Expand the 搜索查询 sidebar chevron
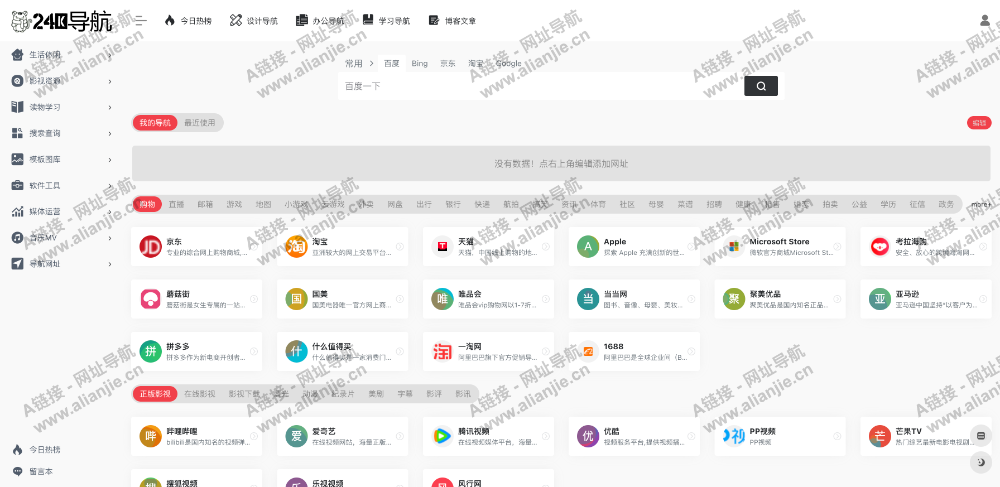This screenshot has height=487, width=1000. pos(110,134)
